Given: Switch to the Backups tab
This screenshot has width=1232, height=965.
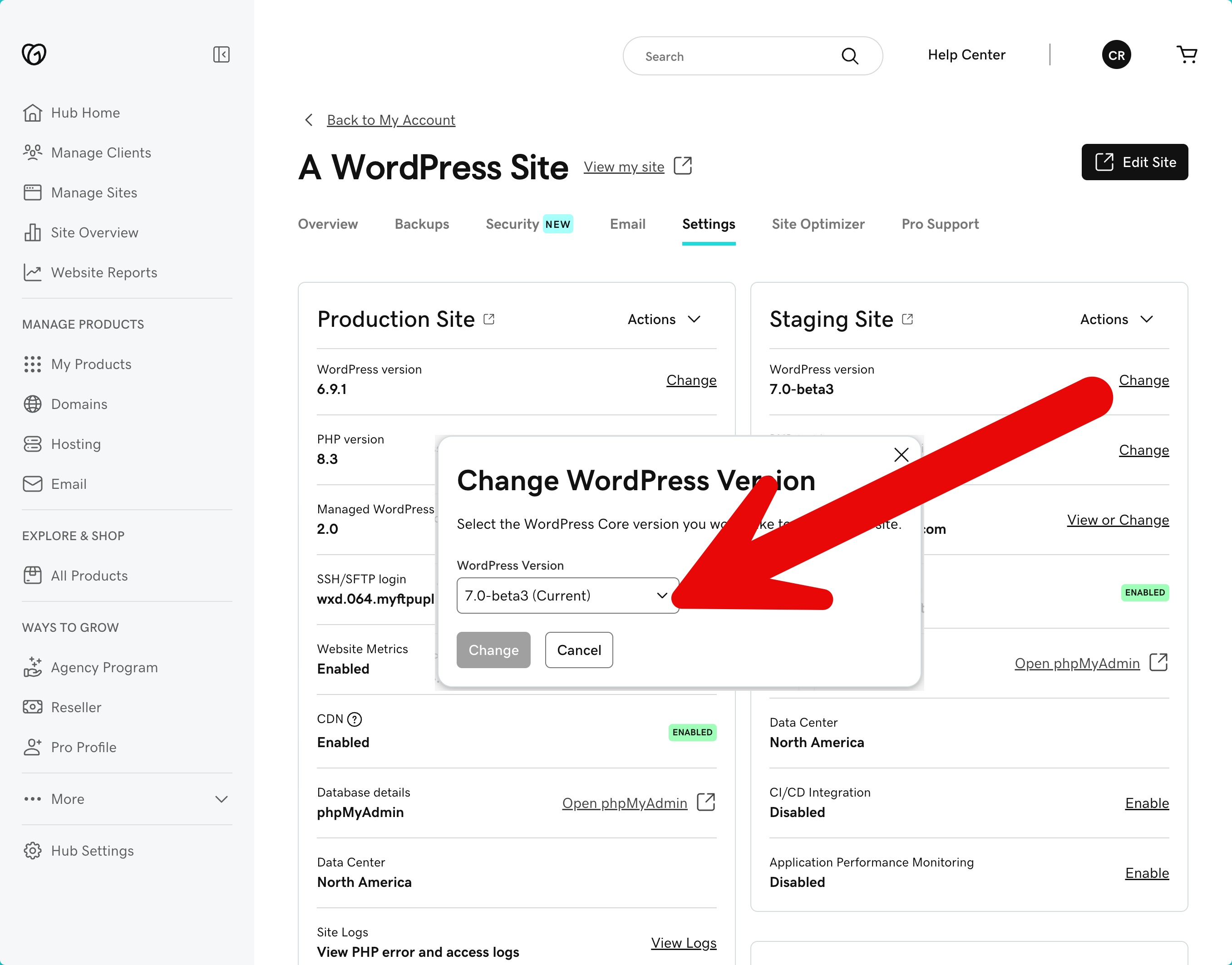Looking at the screenshot, I should (x=421, y=224).
